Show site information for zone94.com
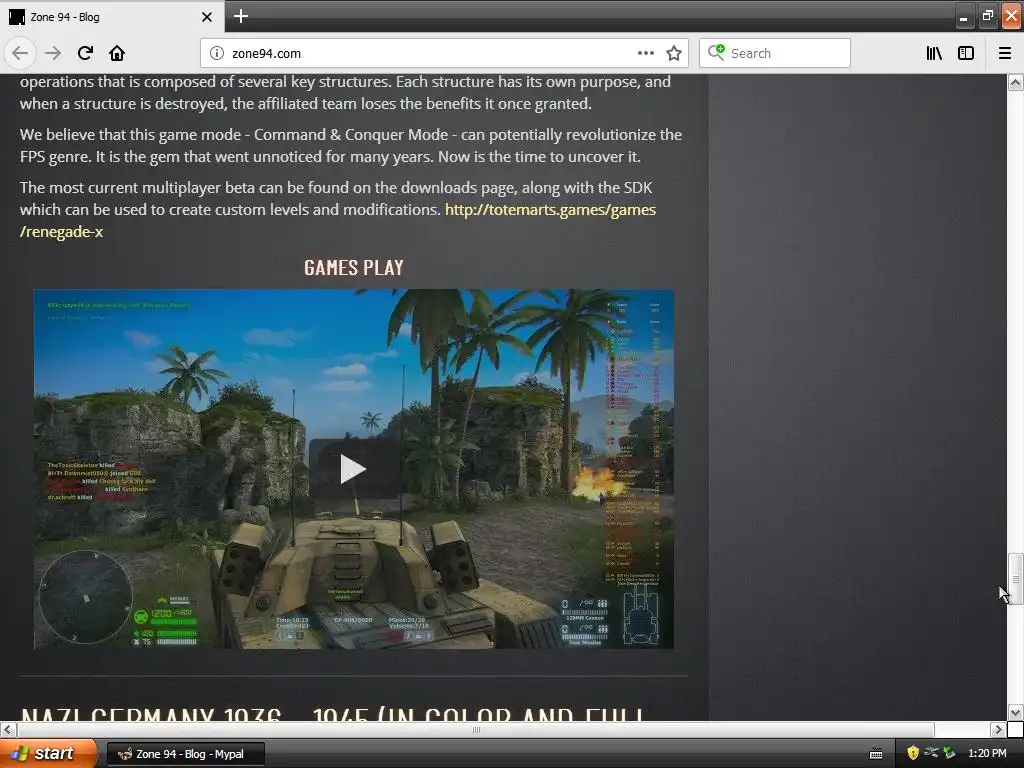The height and width of the screenshot is (768, 1024). click(216, 54)
